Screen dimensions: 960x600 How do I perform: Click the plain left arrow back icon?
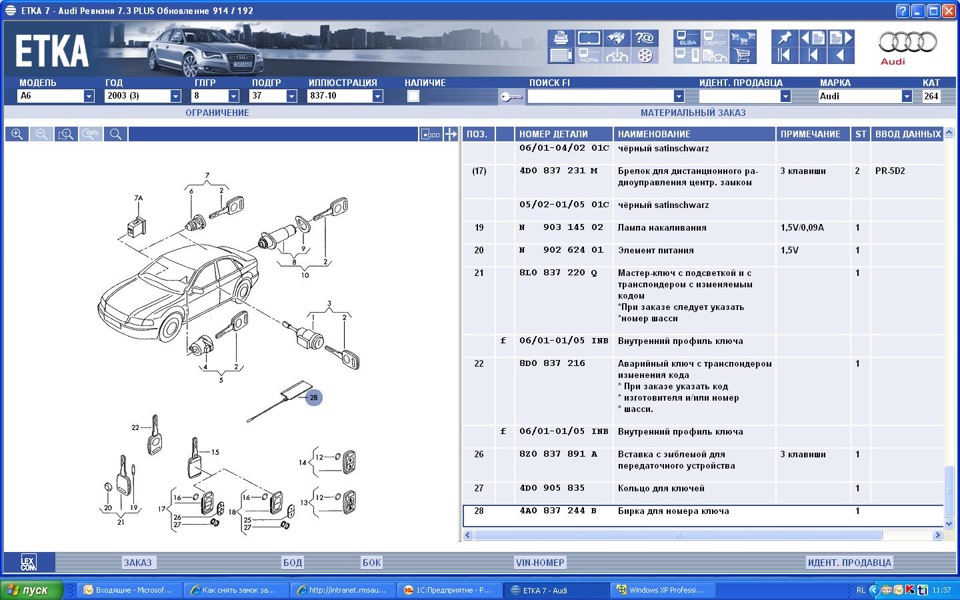coord(841,56)
